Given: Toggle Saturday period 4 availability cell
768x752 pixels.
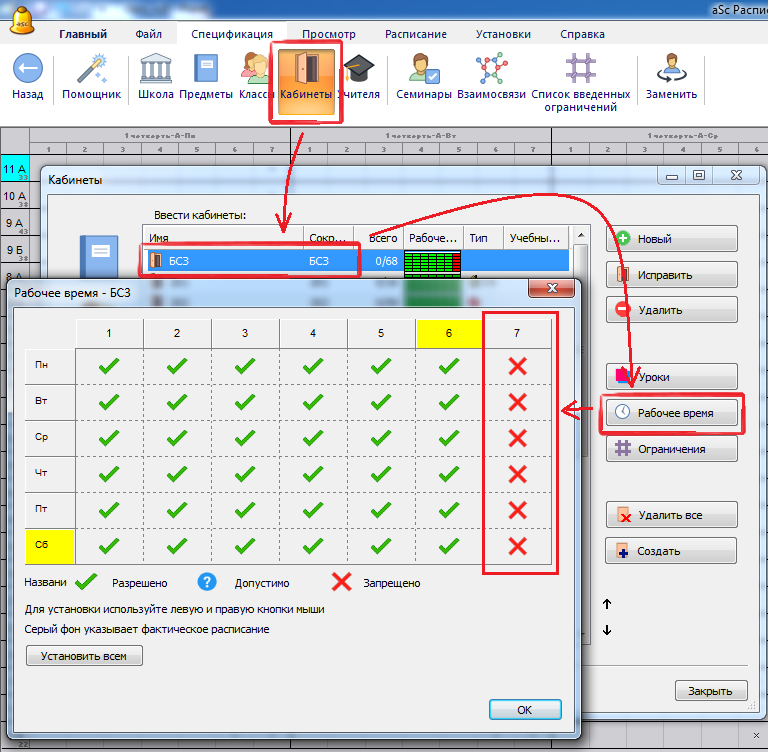Looking at the screenshot, I should pos(313,546).
